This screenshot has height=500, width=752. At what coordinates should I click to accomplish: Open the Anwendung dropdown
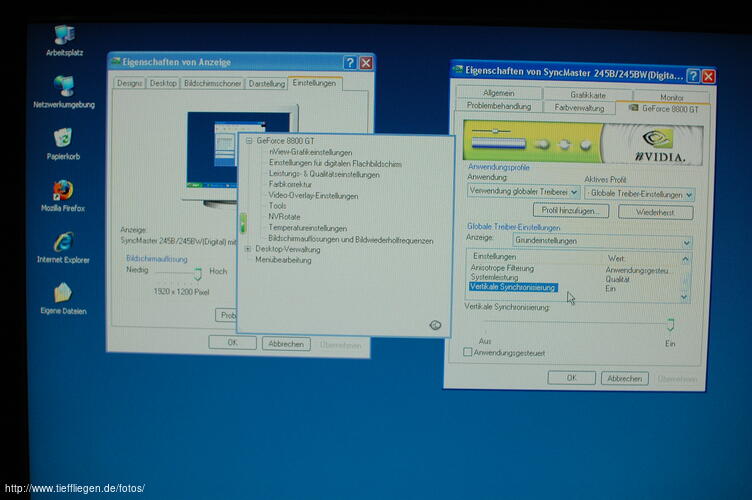point(523,191)
